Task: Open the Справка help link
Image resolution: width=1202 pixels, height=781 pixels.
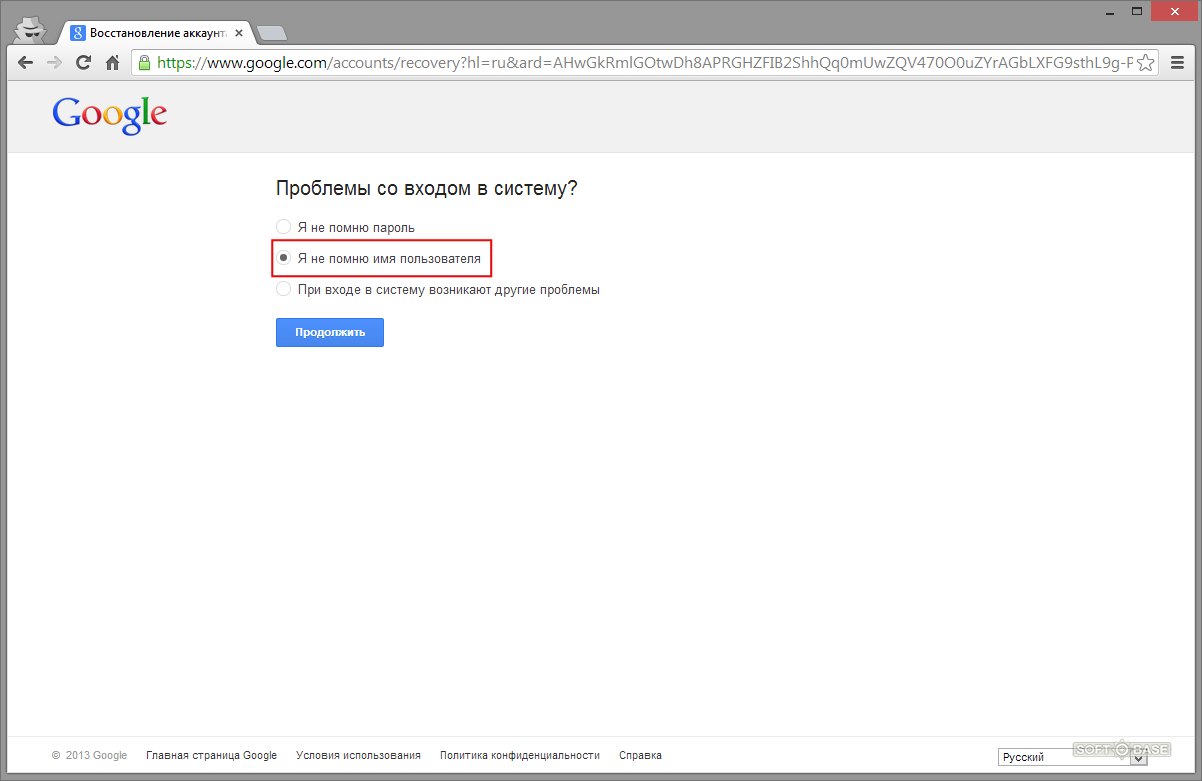Action: [x=640, y=756]
